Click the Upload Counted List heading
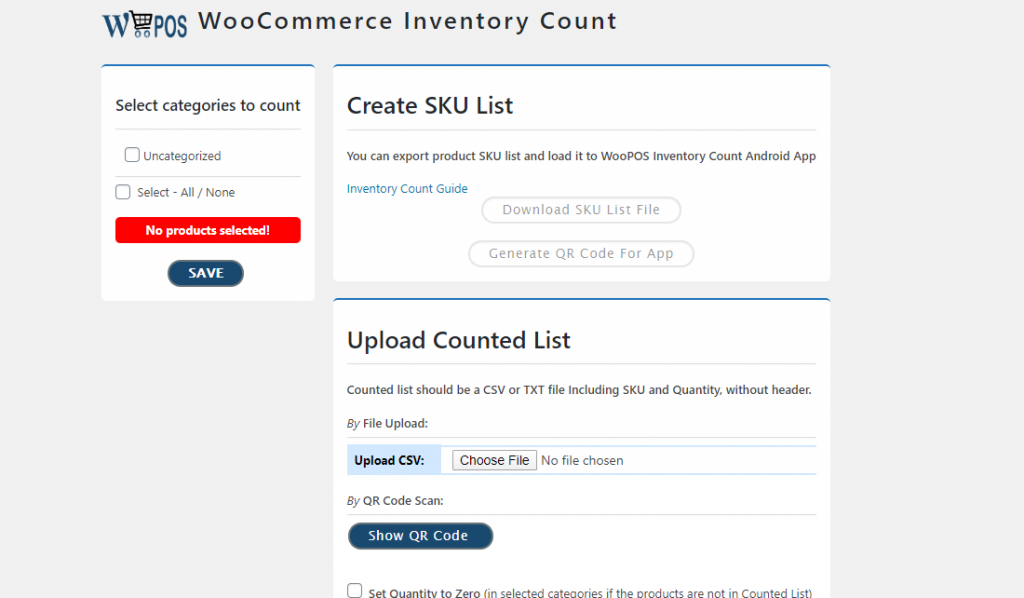Screen dimensions: 1024x598 (458, 340)
